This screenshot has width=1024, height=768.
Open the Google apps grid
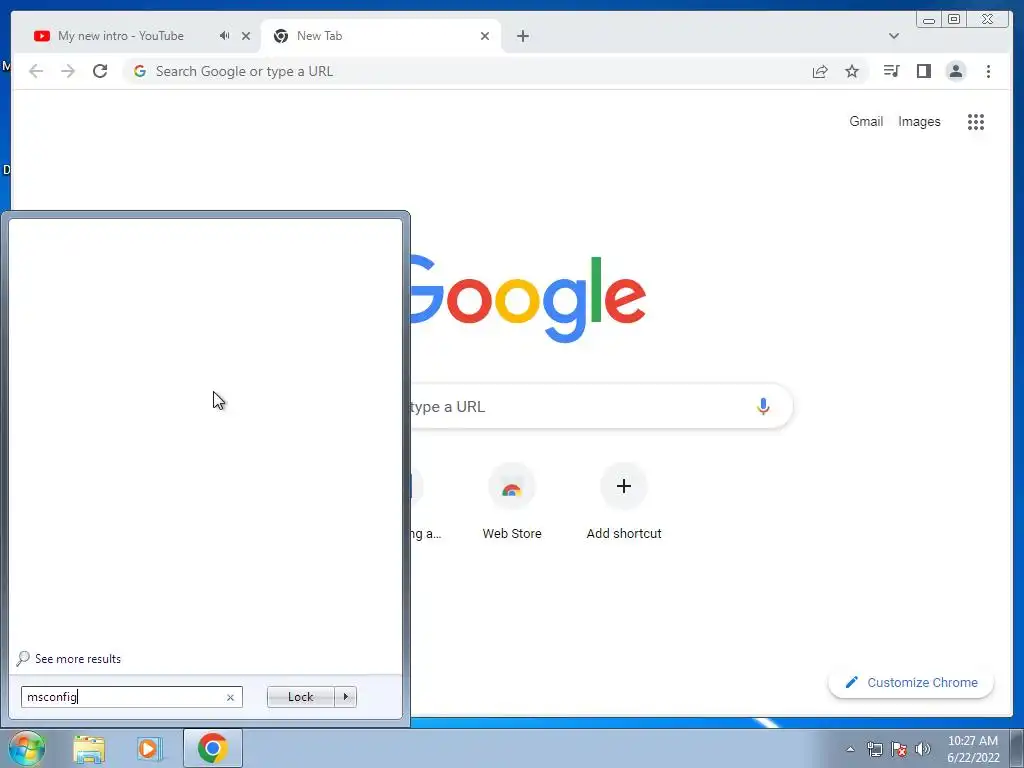976,121
